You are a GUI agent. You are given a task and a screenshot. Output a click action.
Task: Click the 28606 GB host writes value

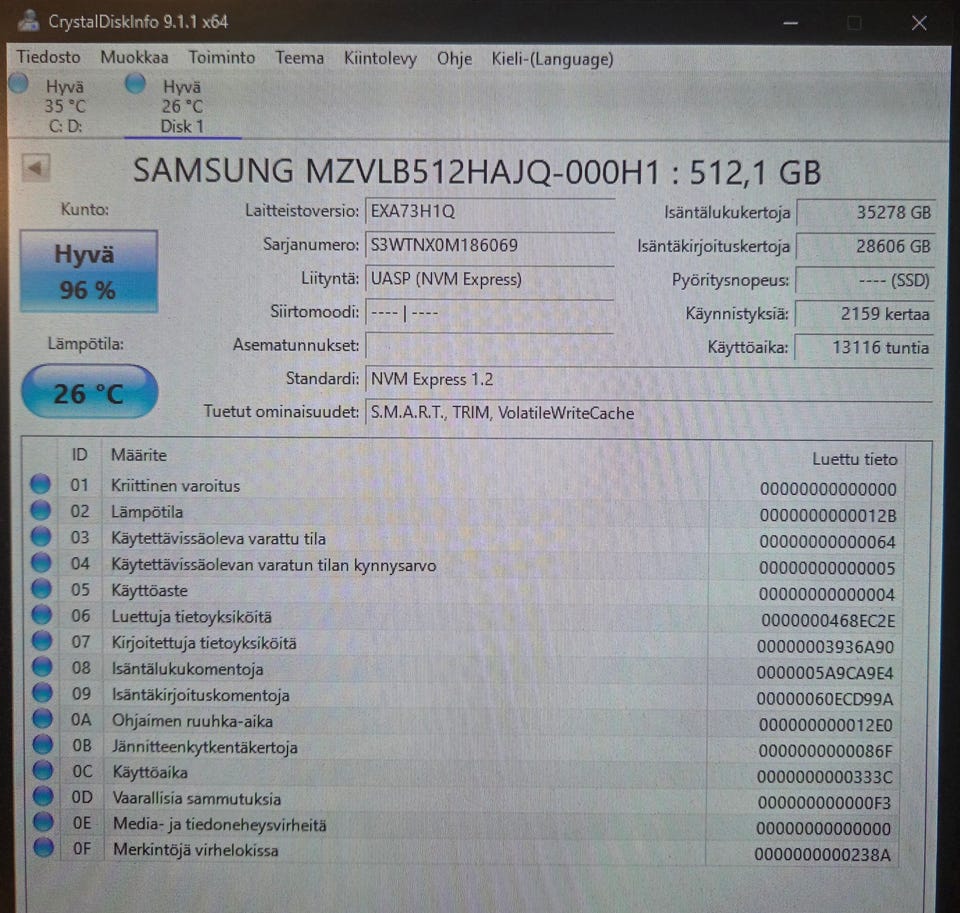(x=866, y=247)
